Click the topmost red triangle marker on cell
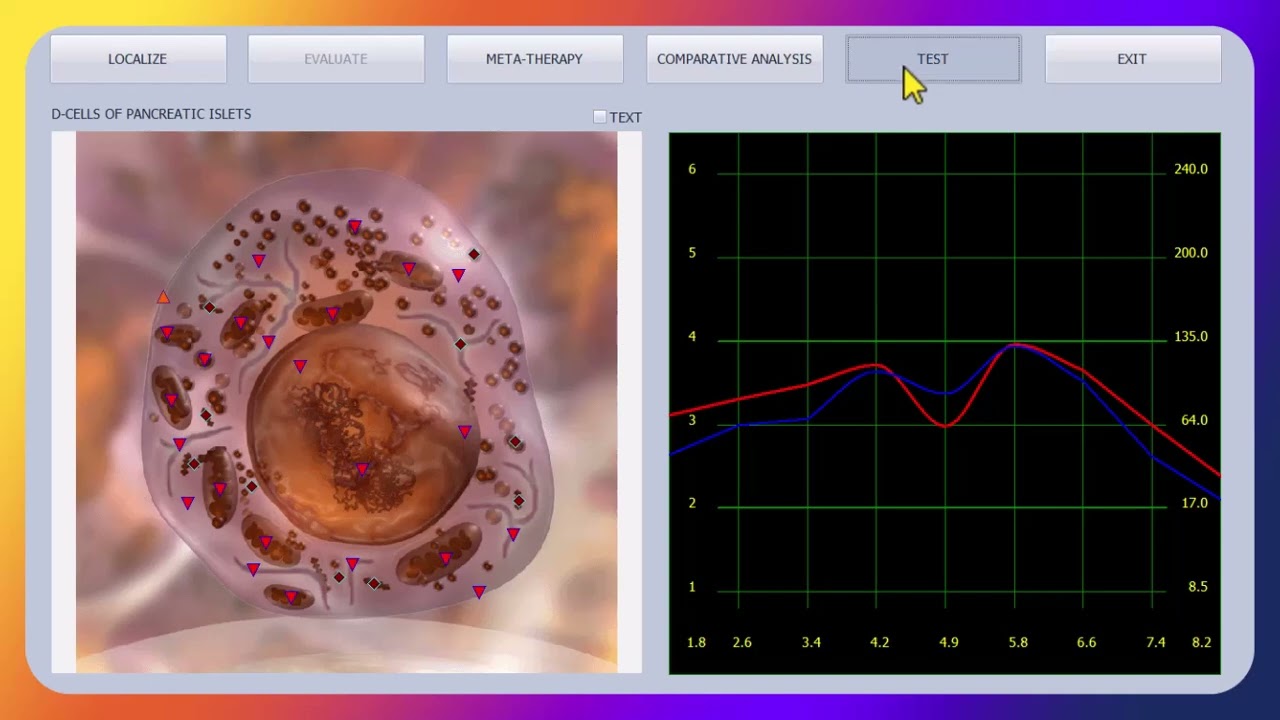 (354, 227)
